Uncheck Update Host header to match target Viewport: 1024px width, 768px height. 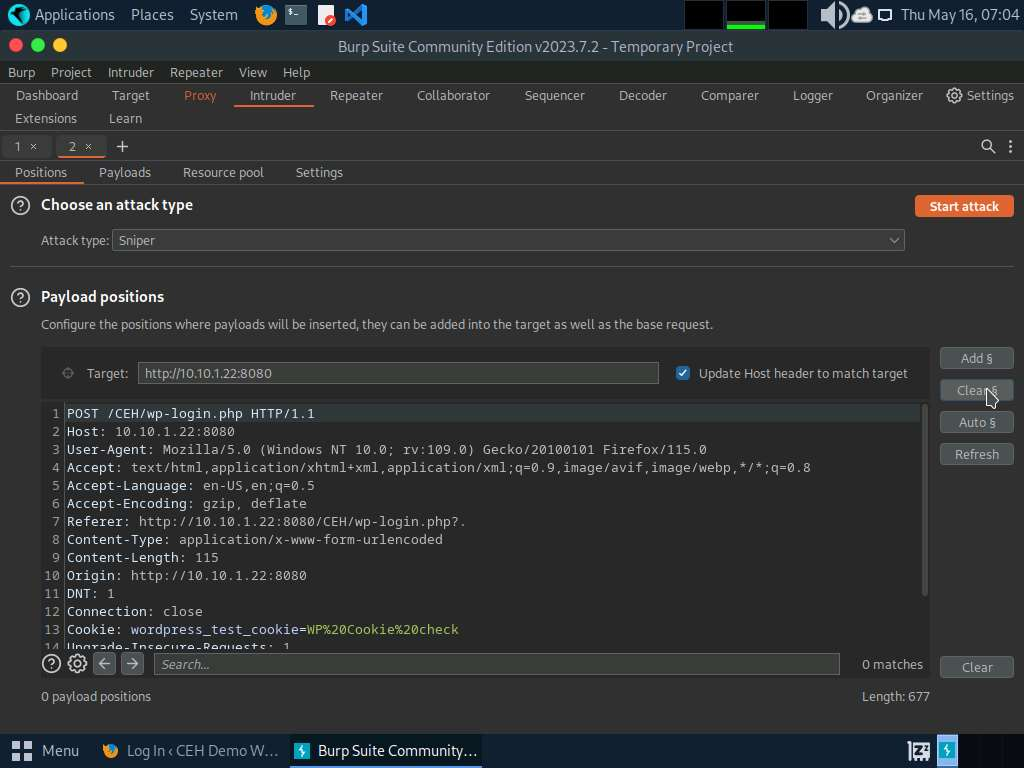683,373
